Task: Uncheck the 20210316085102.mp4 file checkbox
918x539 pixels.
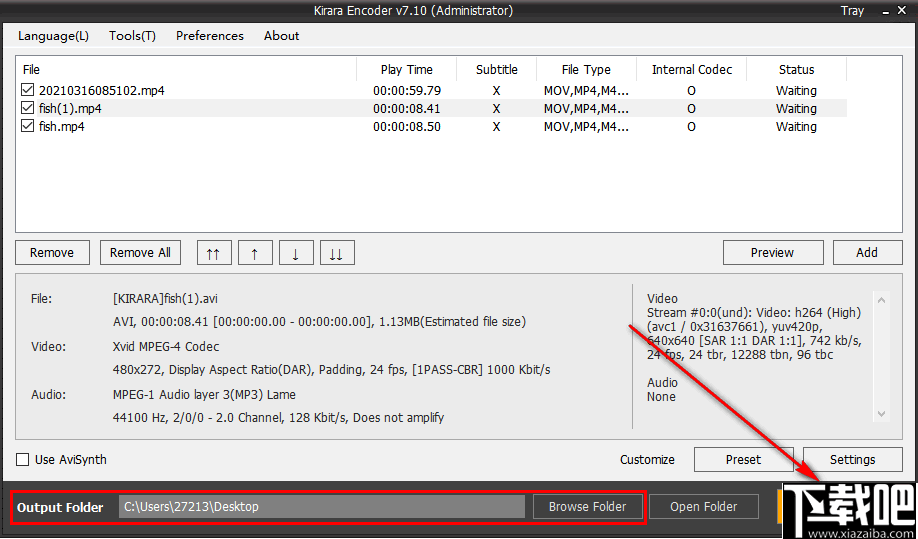Action: point(27,90)
